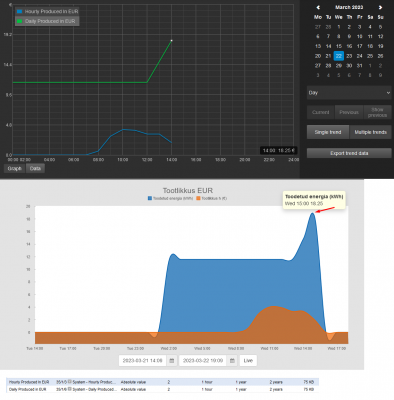394x400 pixels.
Task: Select March 23 in the calendar
Action: pos(349,56)
